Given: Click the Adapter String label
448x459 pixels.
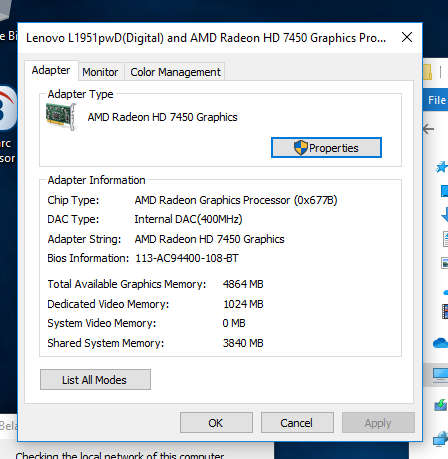Looking at the screenshot, I should [84, 239].
